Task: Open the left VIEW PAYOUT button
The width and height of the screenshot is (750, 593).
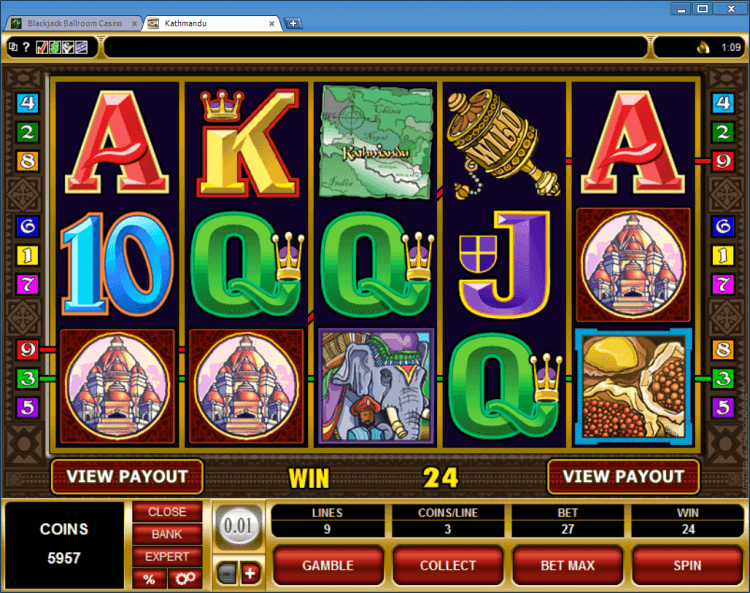Action: pyautogui.click(x=127, y=477)
